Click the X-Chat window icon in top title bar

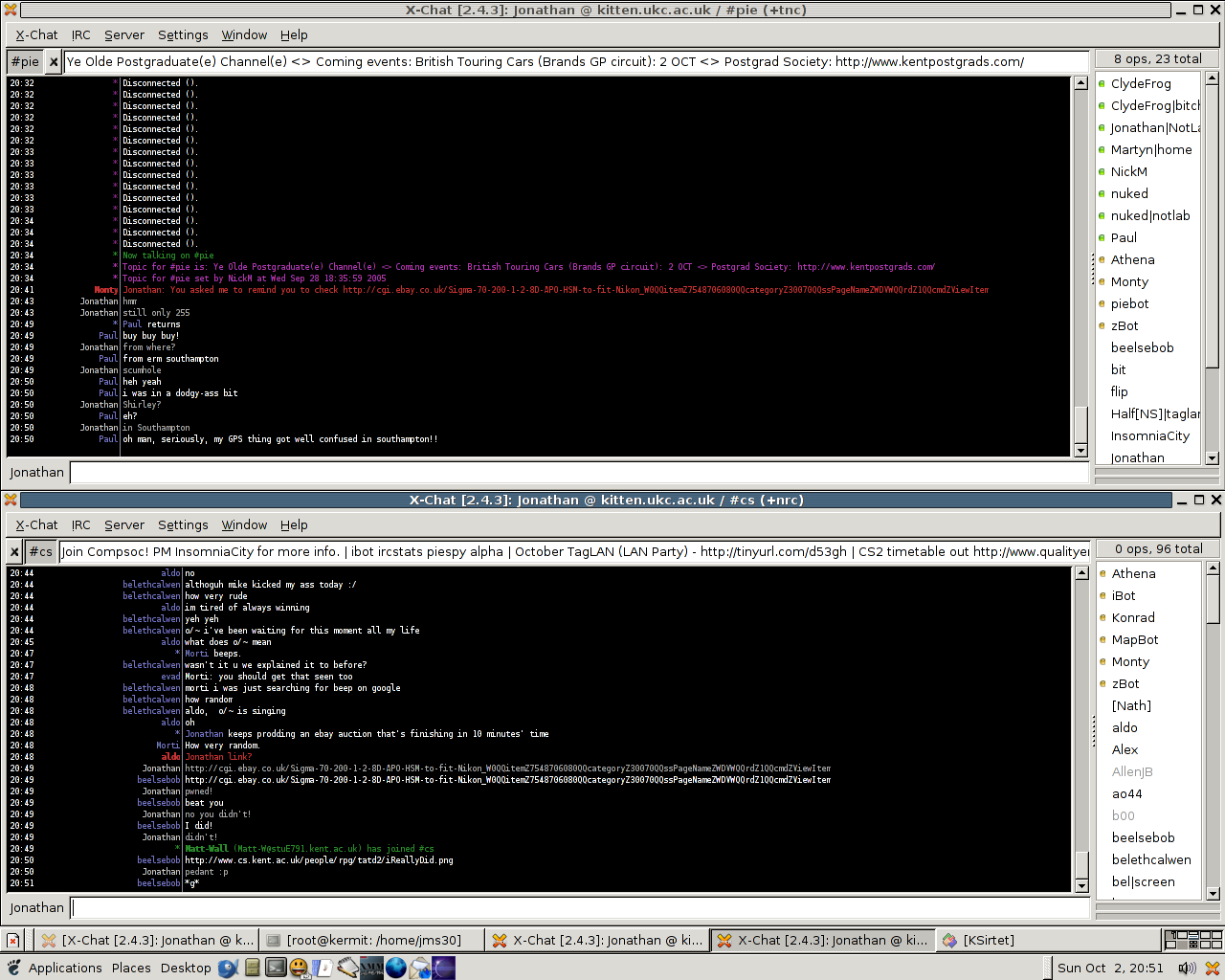(11, 10)
